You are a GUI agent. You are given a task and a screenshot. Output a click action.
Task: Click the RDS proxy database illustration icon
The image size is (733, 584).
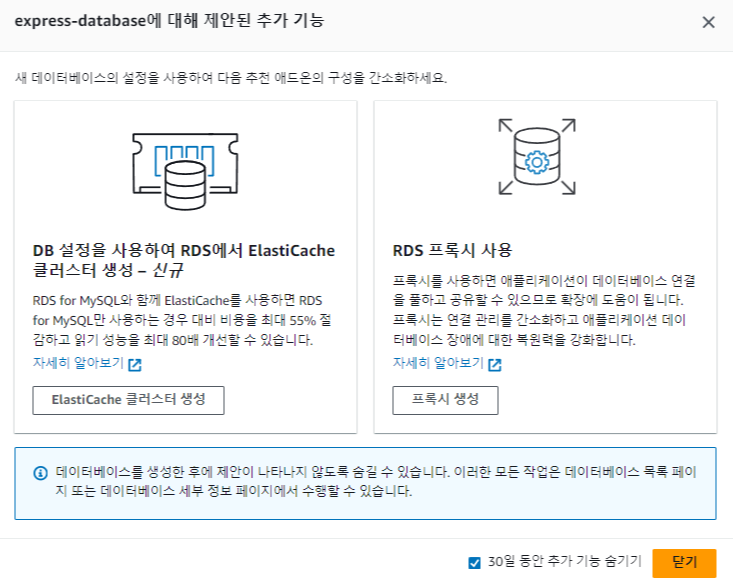pyautogui.click(x=537, y=157)
